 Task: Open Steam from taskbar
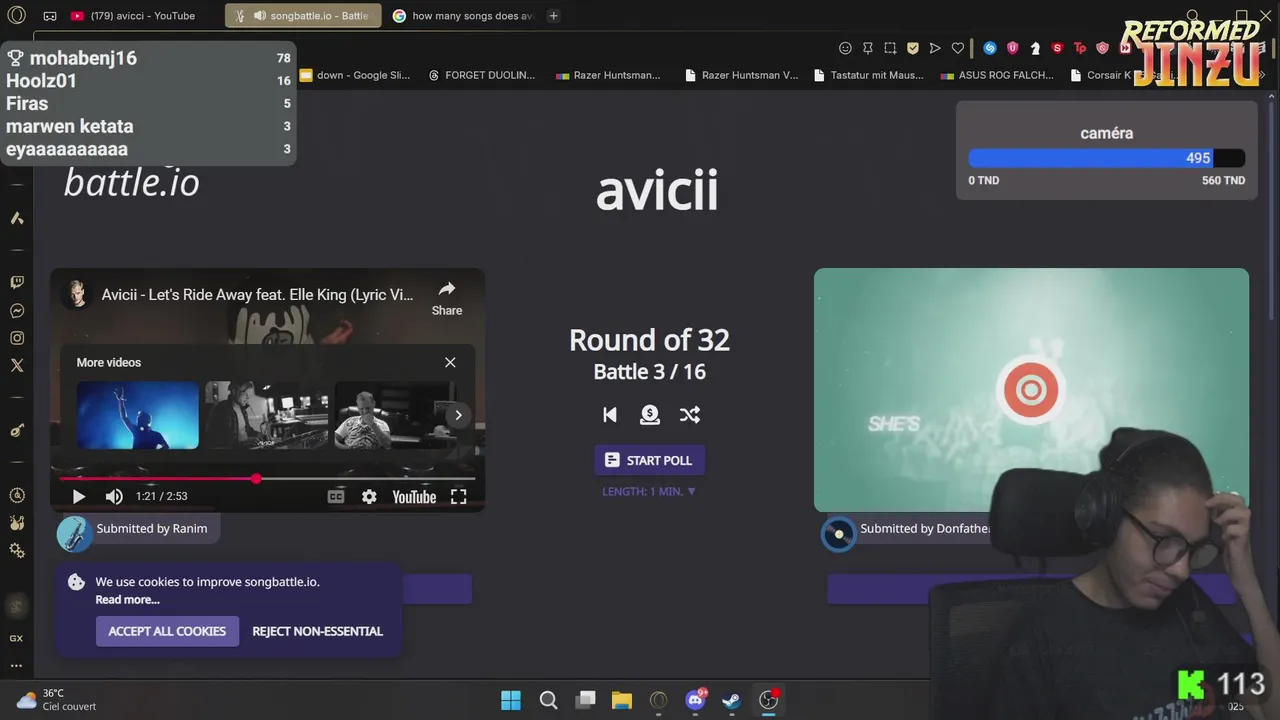(731, 700)
